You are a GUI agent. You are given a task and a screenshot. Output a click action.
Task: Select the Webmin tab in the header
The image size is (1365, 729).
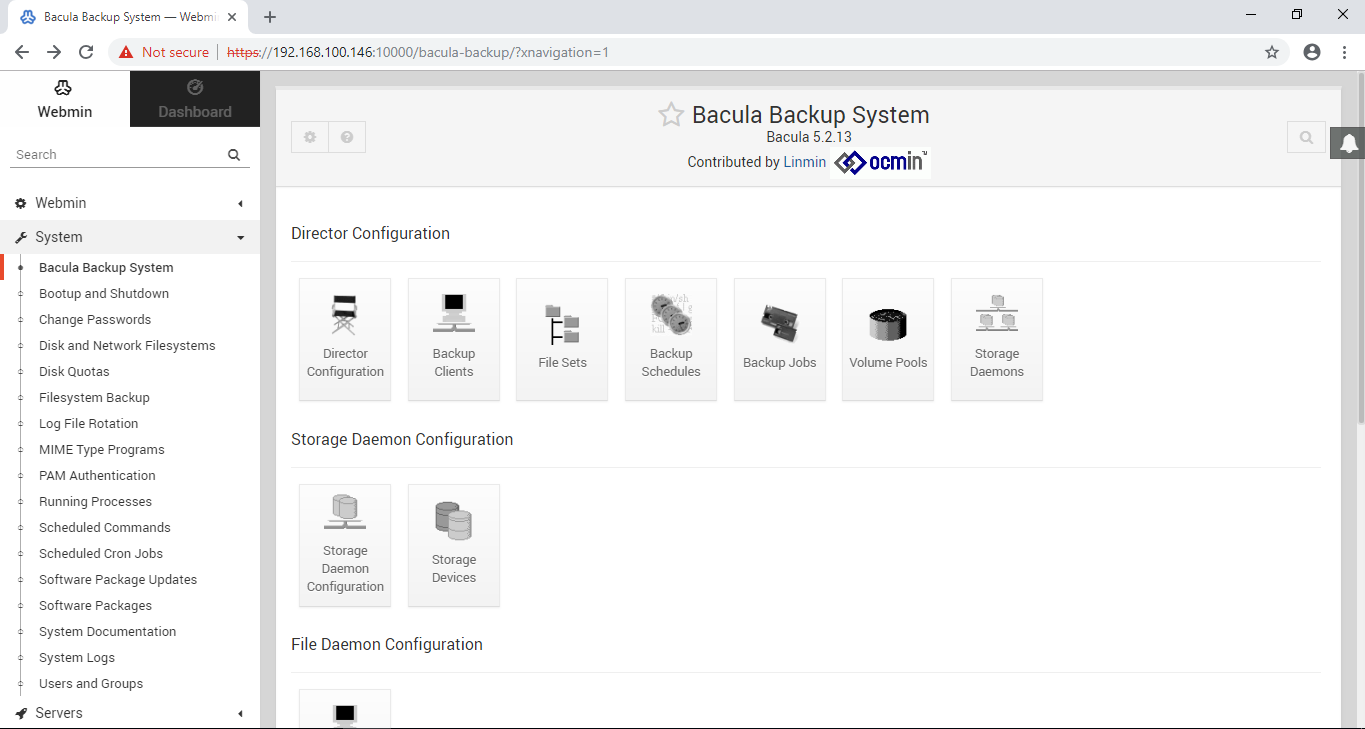click(x=63, y=99)
